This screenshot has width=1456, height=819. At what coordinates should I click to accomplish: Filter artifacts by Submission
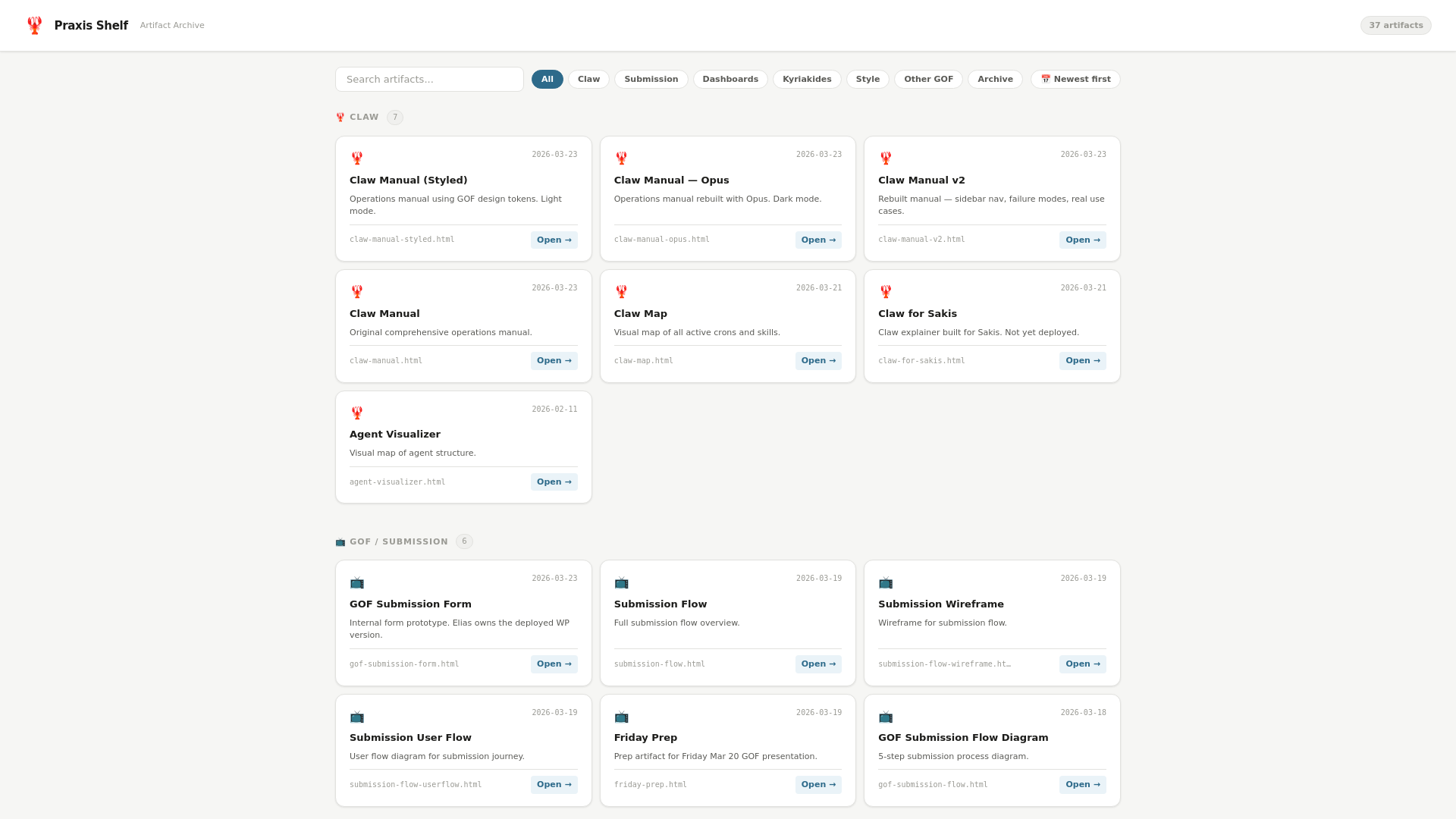[651, 80]
